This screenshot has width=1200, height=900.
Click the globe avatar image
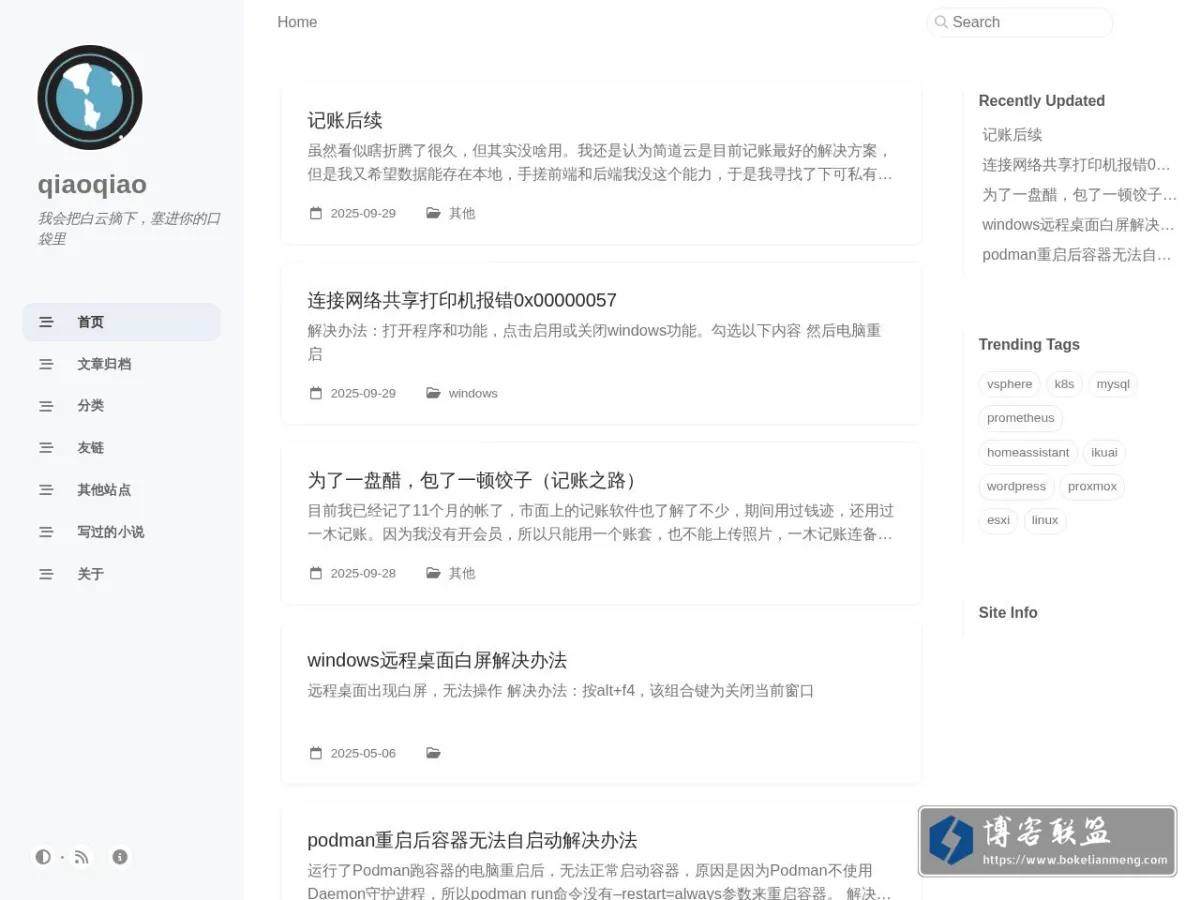click(90, 98)
